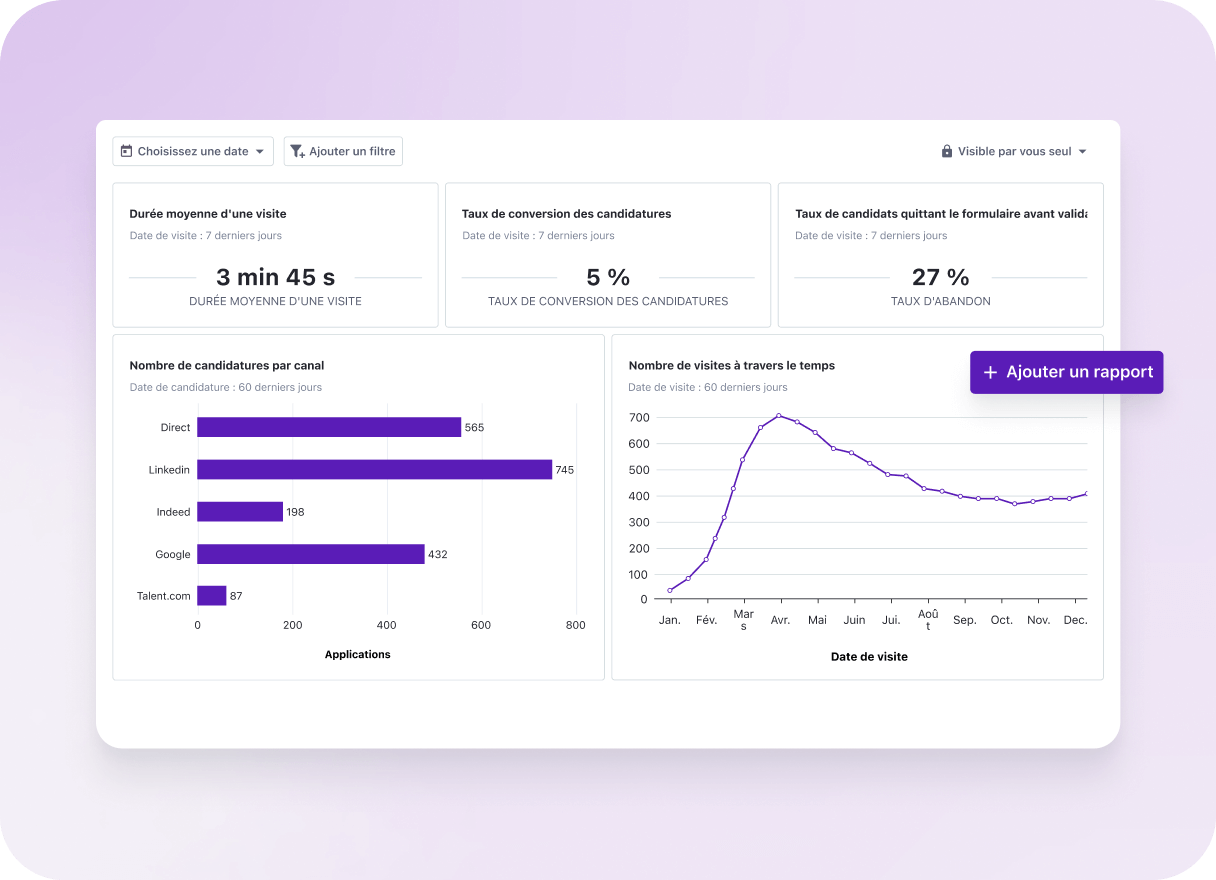1216x880 pixels.
Task: Click the 432 value label
Action: pyautogui.click(x=437, y=554)
